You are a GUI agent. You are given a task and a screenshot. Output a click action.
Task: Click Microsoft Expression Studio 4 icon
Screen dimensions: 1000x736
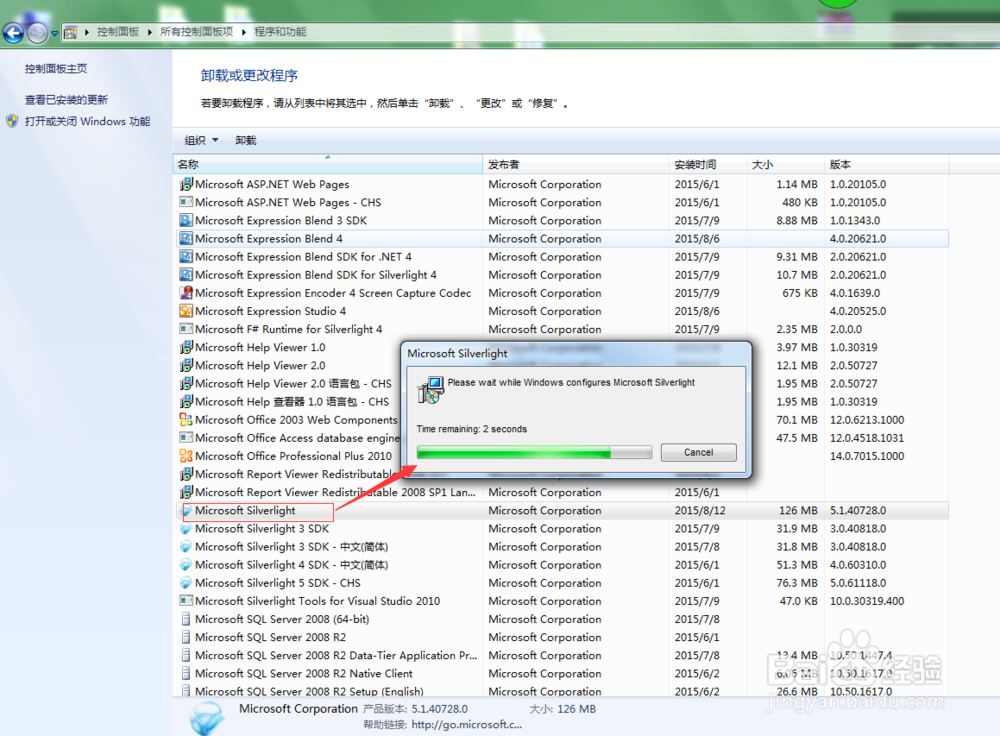[186, 311]
